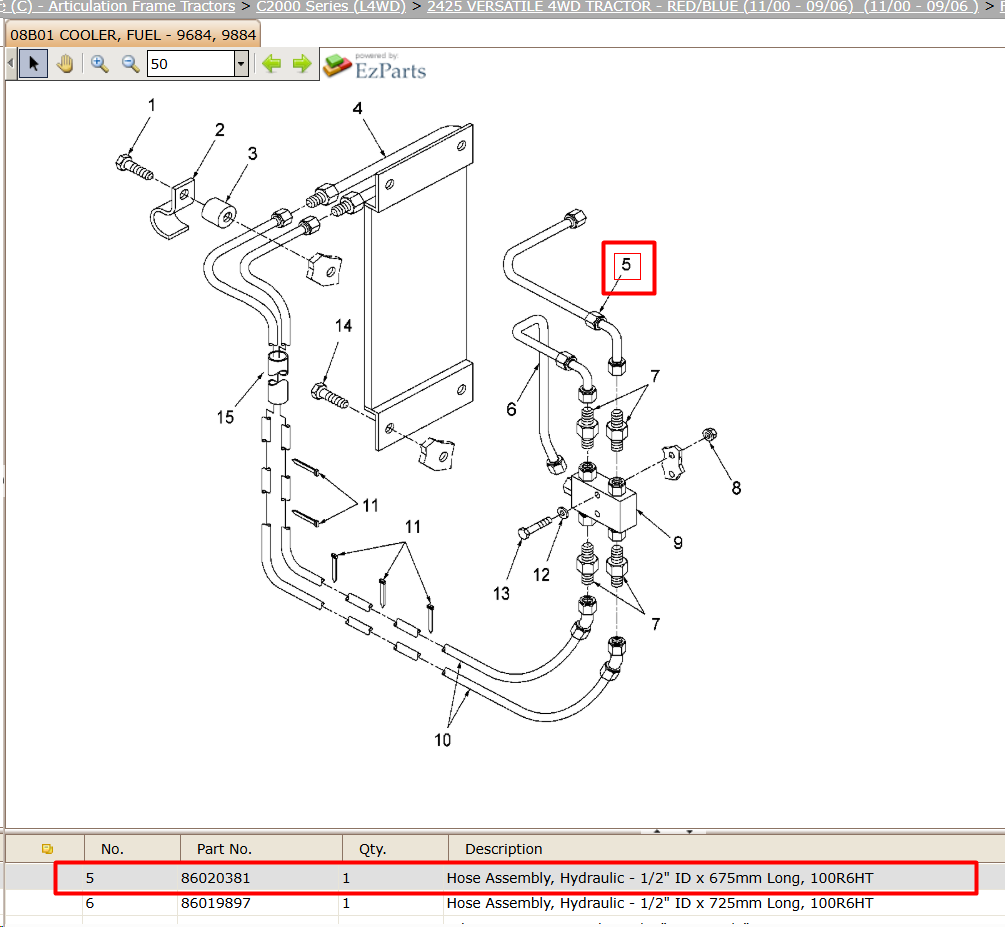Click the 725mm Long hose description
This screenshot has height=927, width=1005.
tap(660, 903)
